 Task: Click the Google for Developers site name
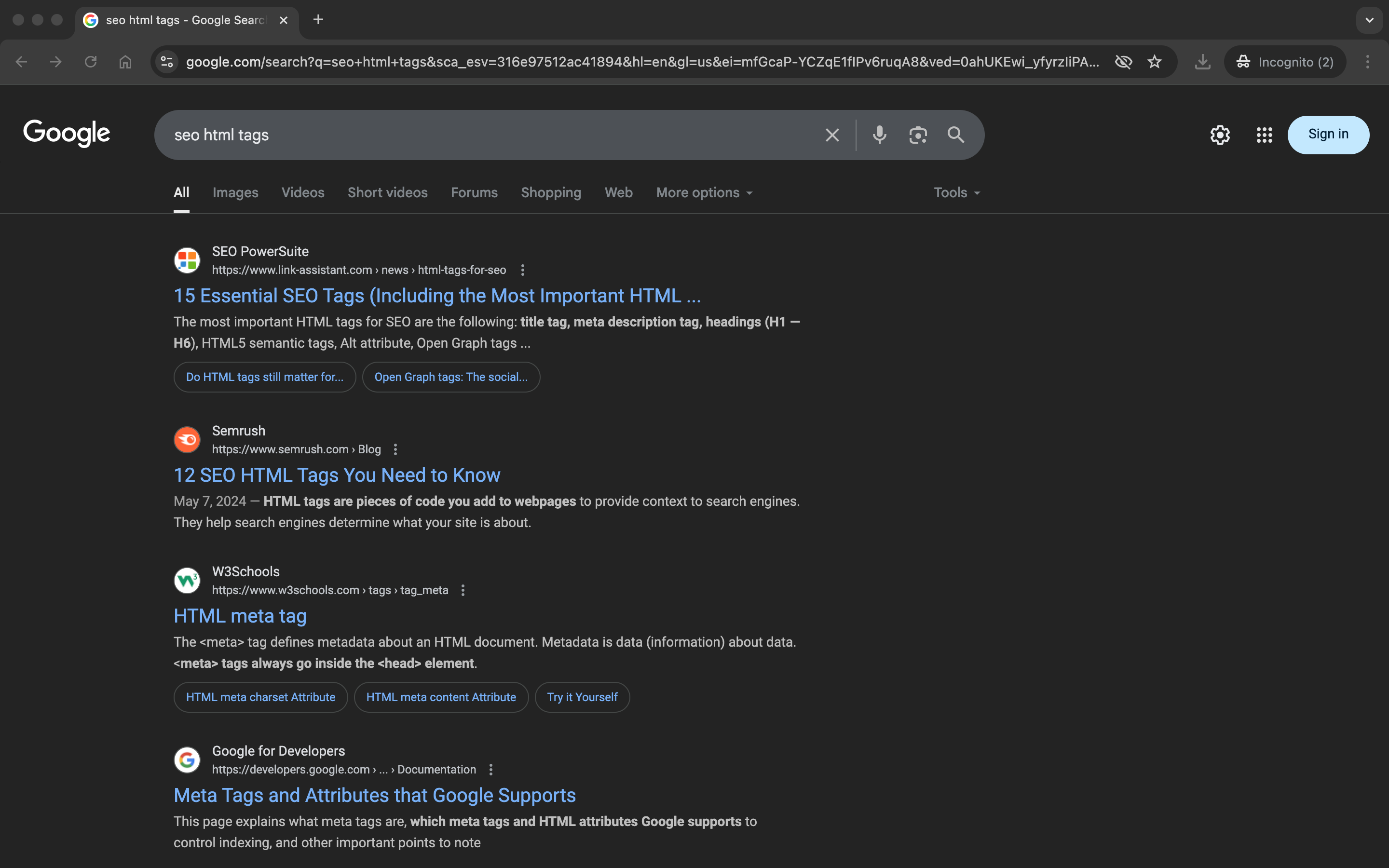pyautogui.click(x=278, y=751)
